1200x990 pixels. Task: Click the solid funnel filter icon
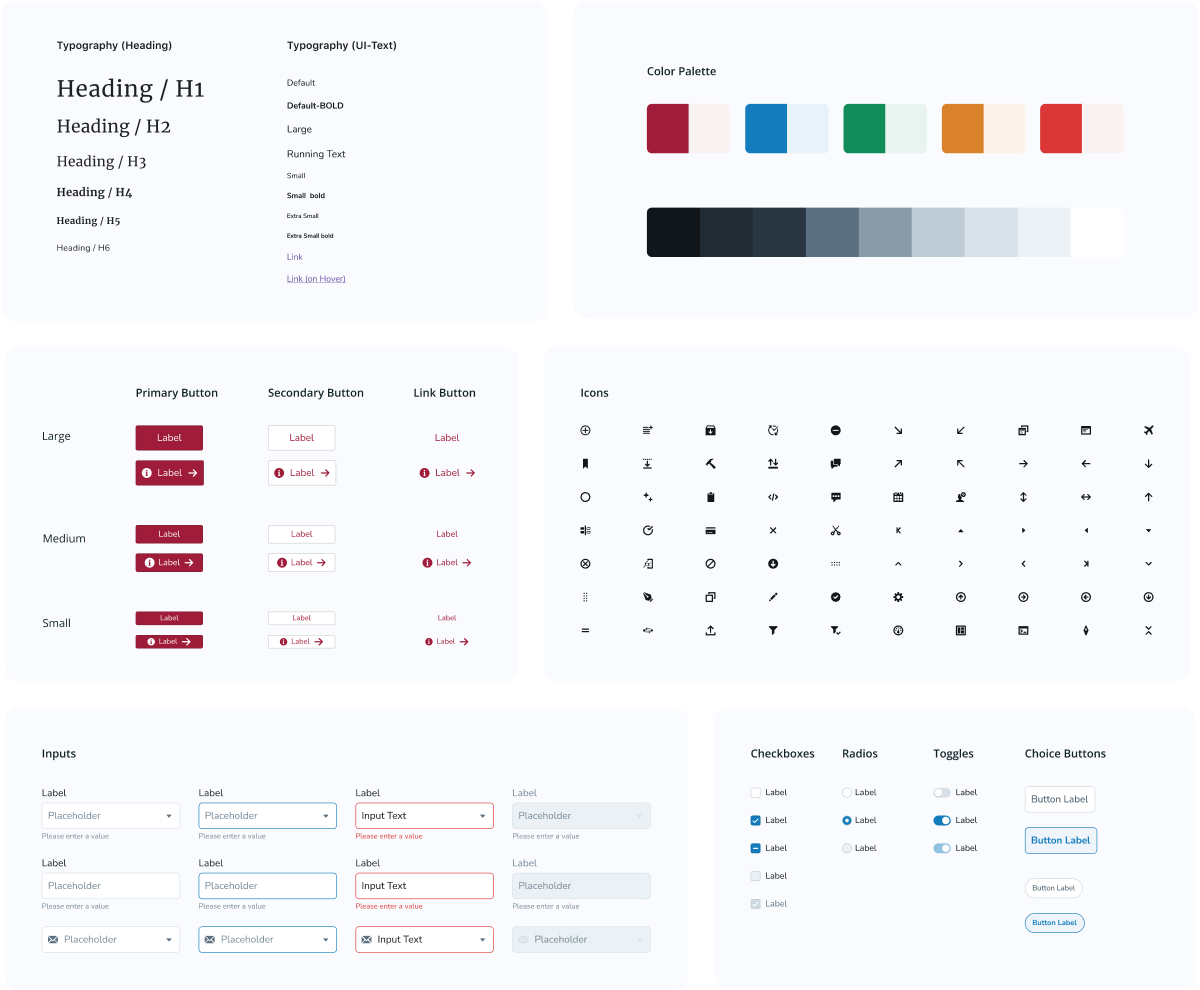pyautogui.click(x=773, y=631)
